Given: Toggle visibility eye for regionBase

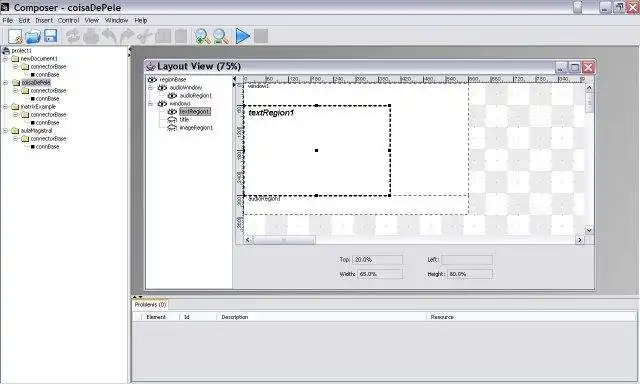Looking at the screenshot, I should point(152,80).
